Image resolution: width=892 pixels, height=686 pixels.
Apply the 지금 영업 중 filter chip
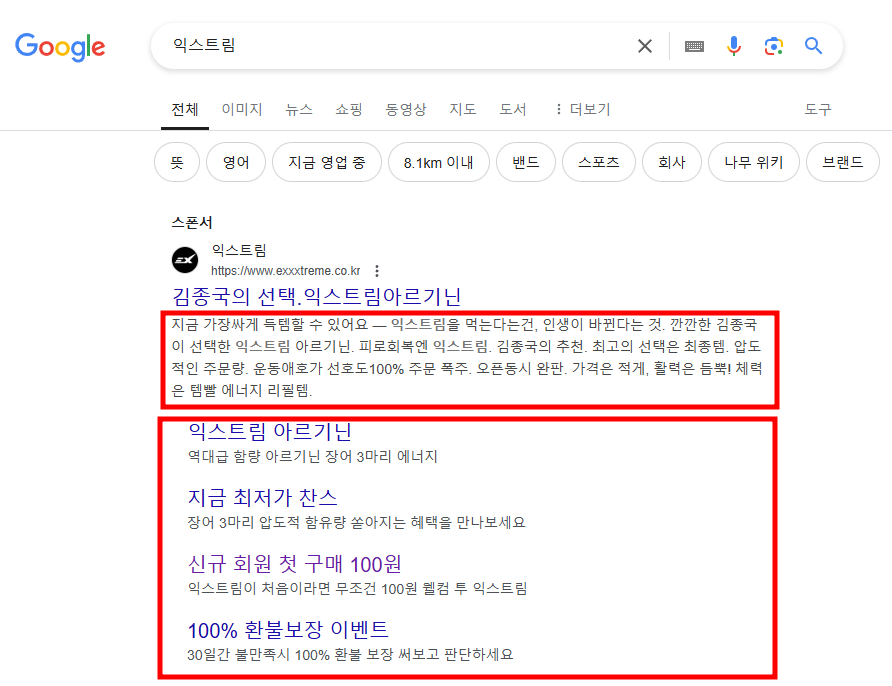click(327, 162)
